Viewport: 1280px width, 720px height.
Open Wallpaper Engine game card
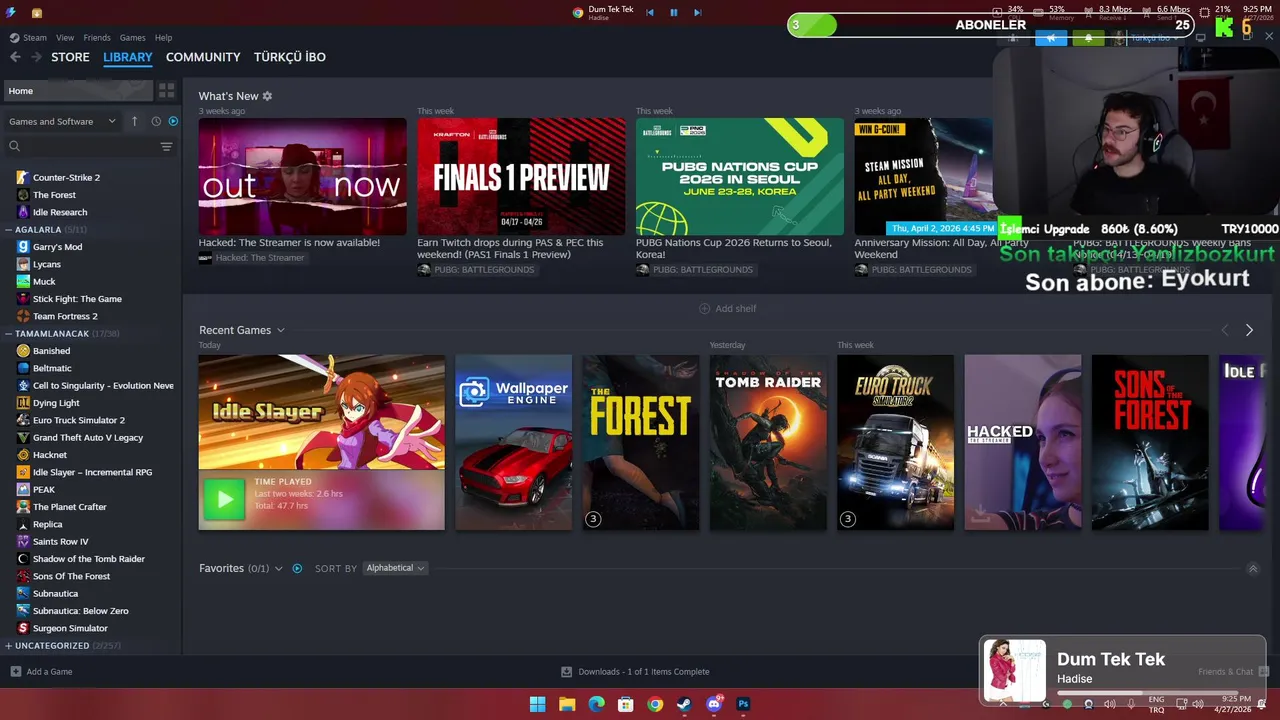click(513, 442)
